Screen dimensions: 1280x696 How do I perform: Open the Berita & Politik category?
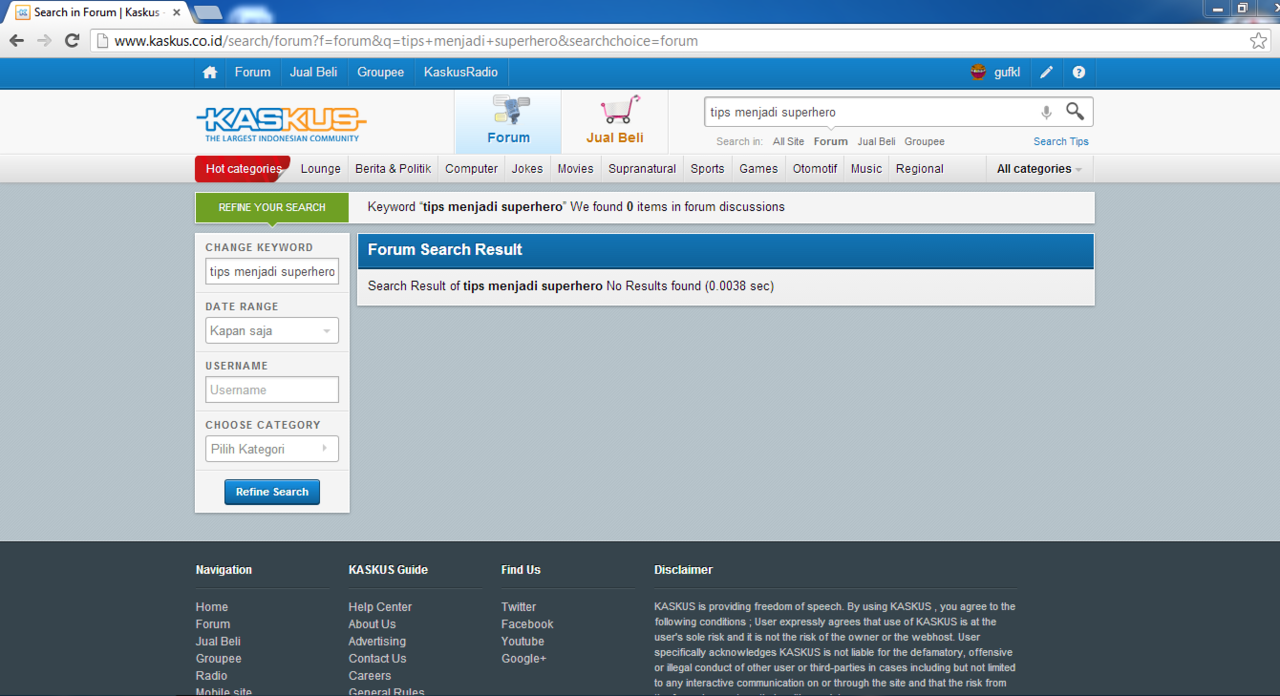pyautogui.click(x=393, y=169)
